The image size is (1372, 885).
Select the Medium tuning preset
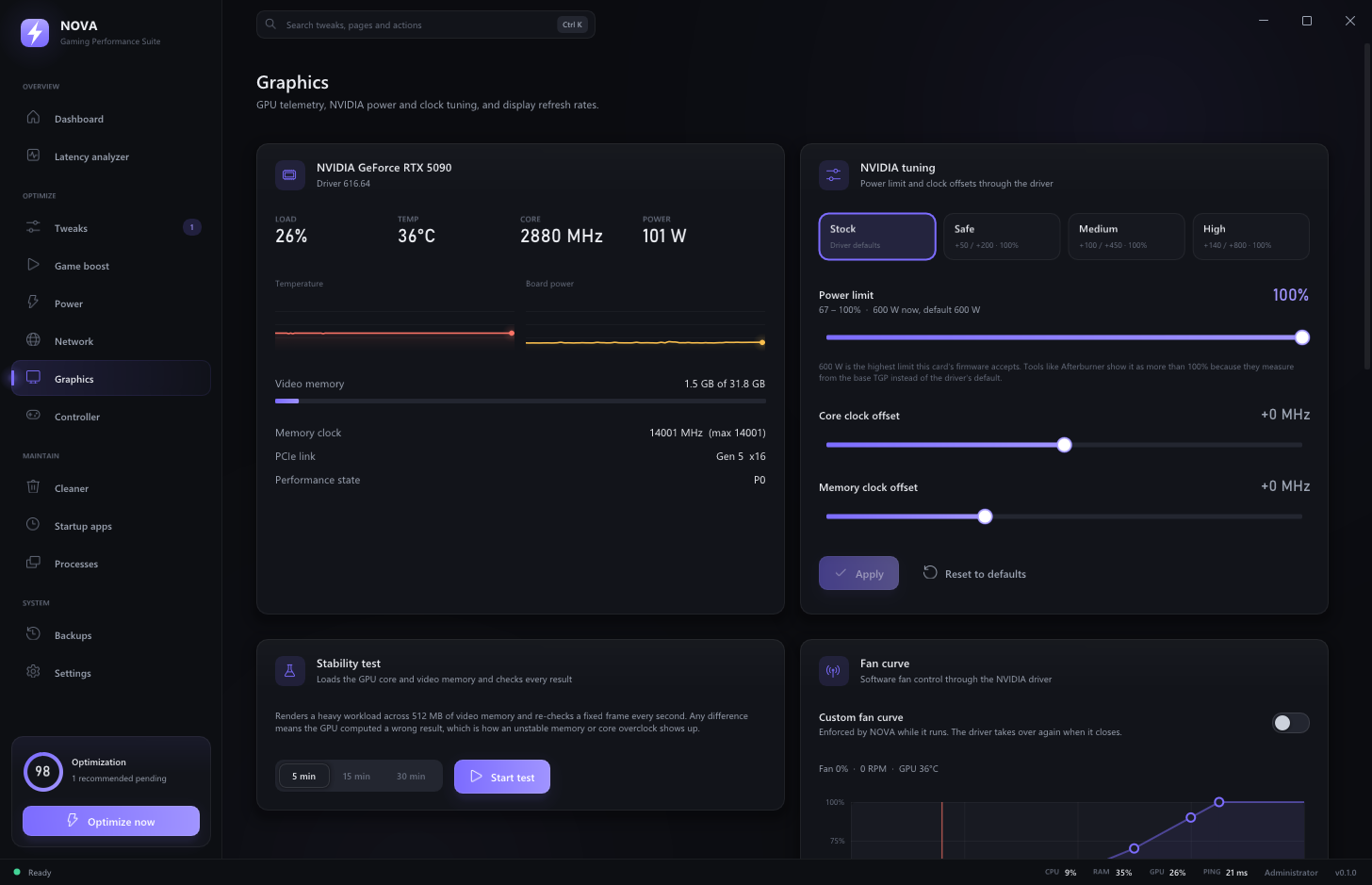tap(1126, 236)
